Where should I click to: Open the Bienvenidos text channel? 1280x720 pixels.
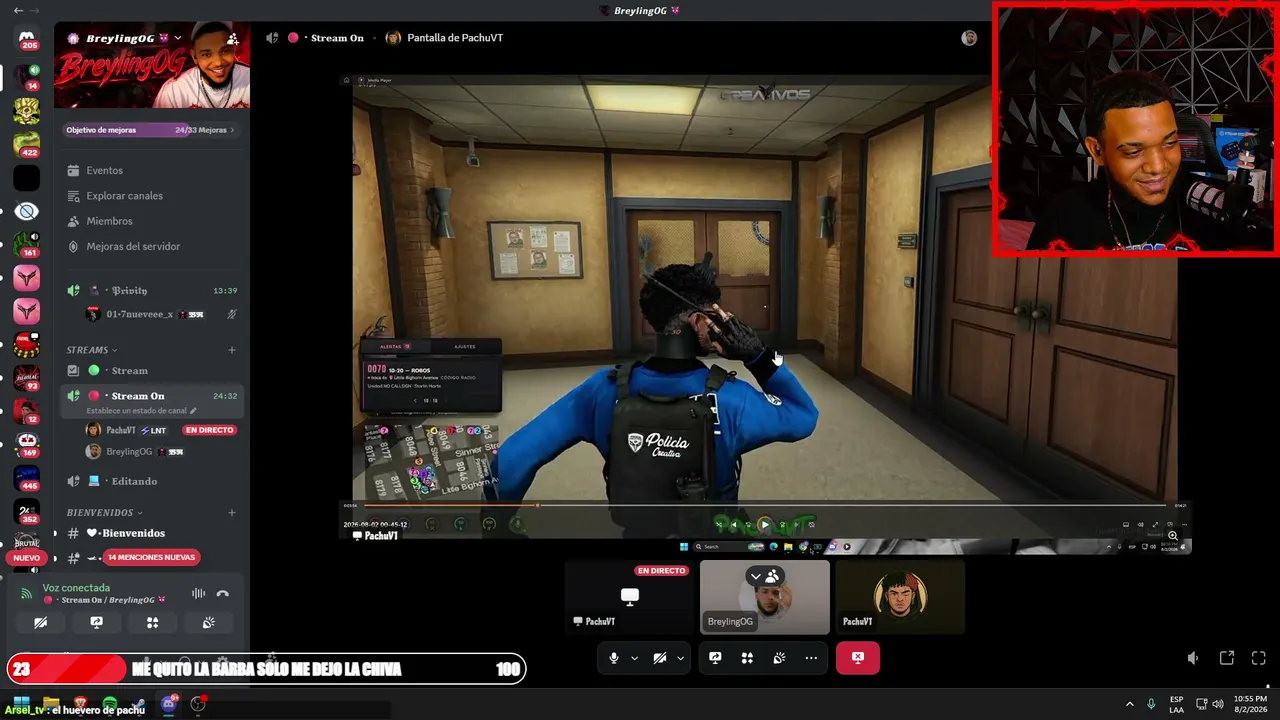[152, 534]
